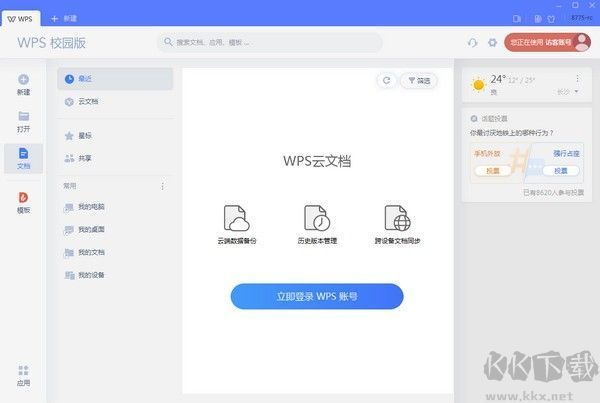Open the 打开 folder icon in sidebar
This screenshot has width=600, height=403.
coord(23,116)
